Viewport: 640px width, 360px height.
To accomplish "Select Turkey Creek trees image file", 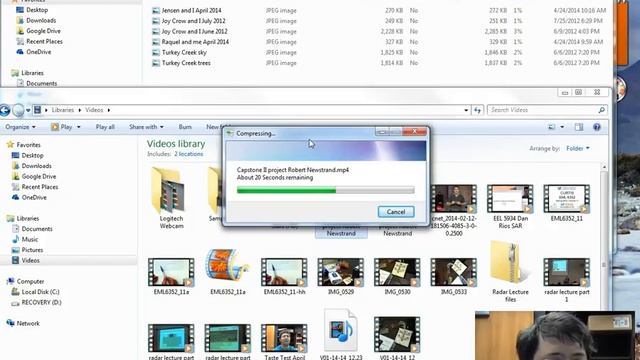I will coord(186,63).
